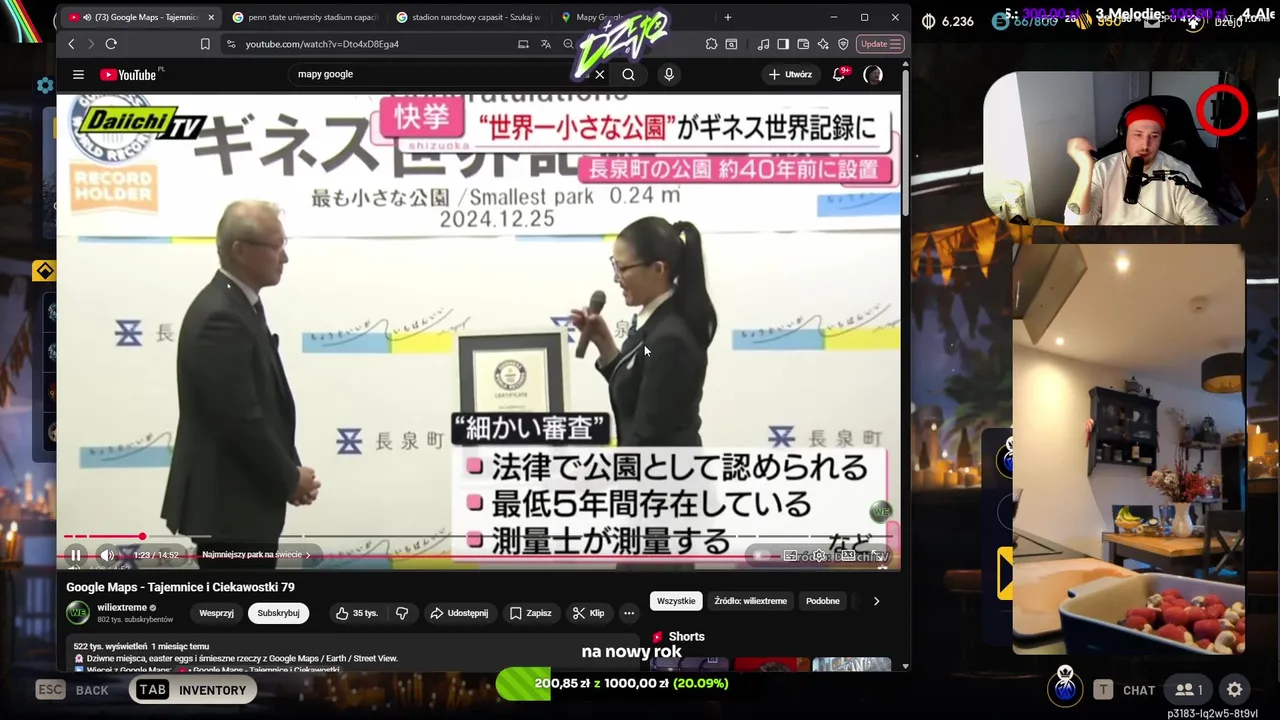Open the browser main menu next to Update

pyautogui.click(x=896, y=44)
